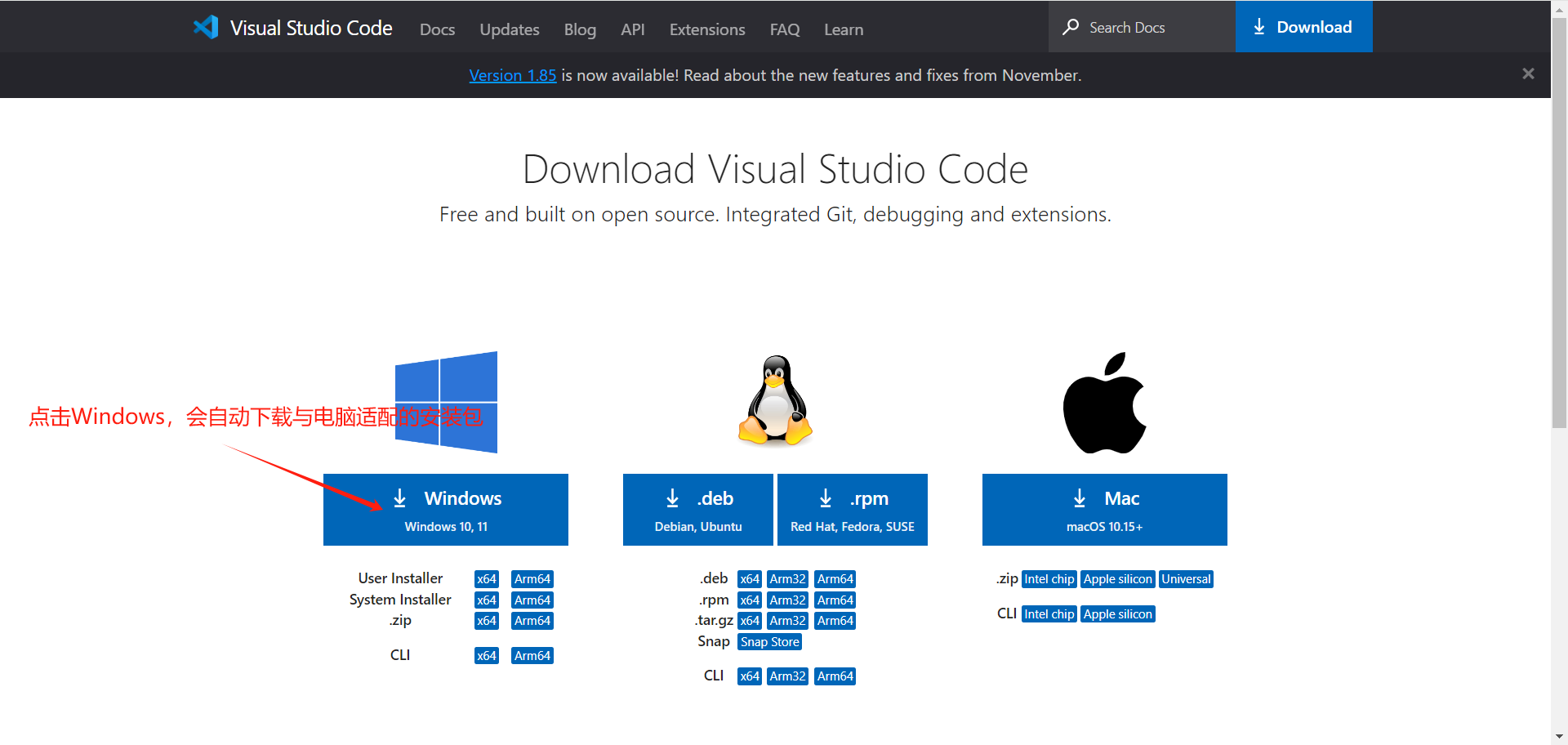
Task: Download Linux CLI x64
Action: [x=750, y=676]
